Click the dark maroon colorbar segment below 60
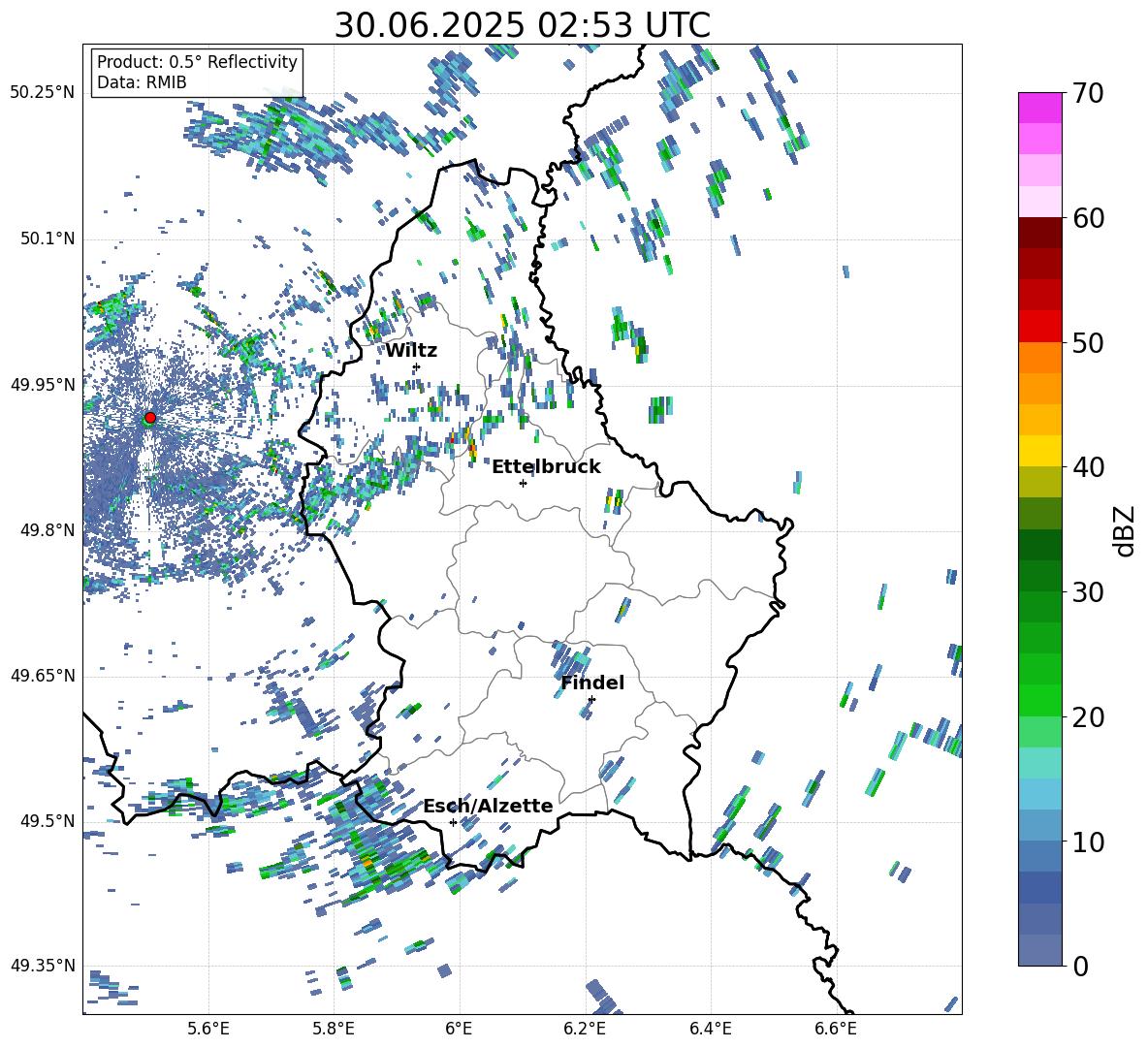The image size is (1148, 1048). [x=1040, y=233]
